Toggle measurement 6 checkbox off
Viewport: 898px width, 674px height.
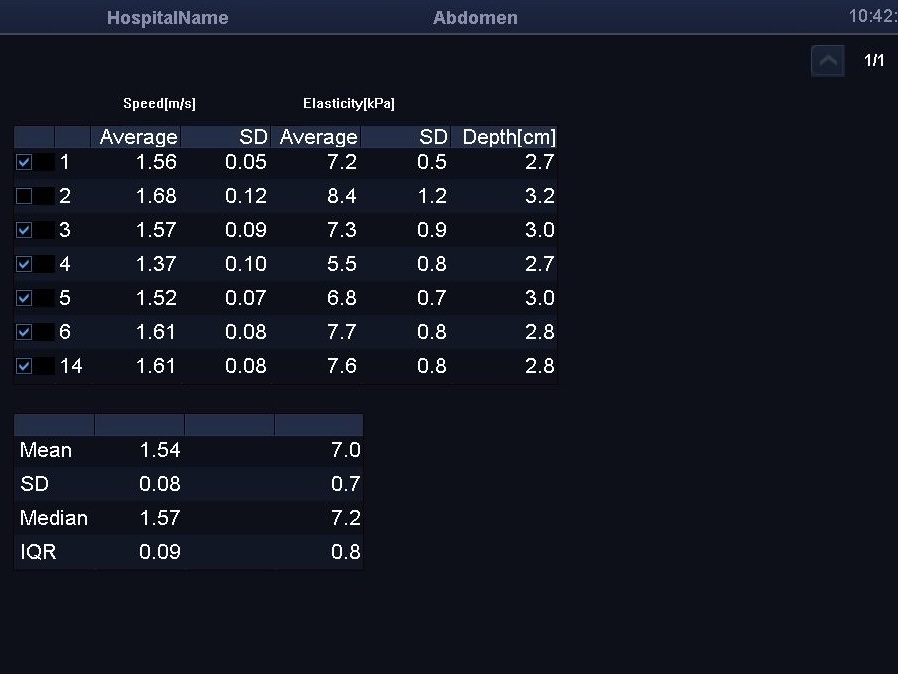(x=24, y=332)
